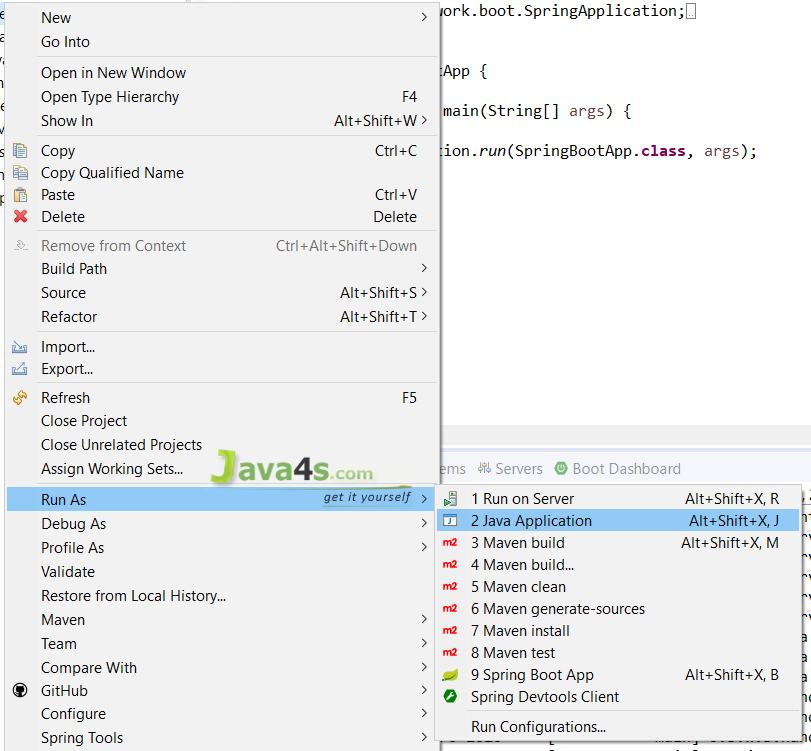
Task: Click the Run on Server icon
Action: (x=450, y=499)
